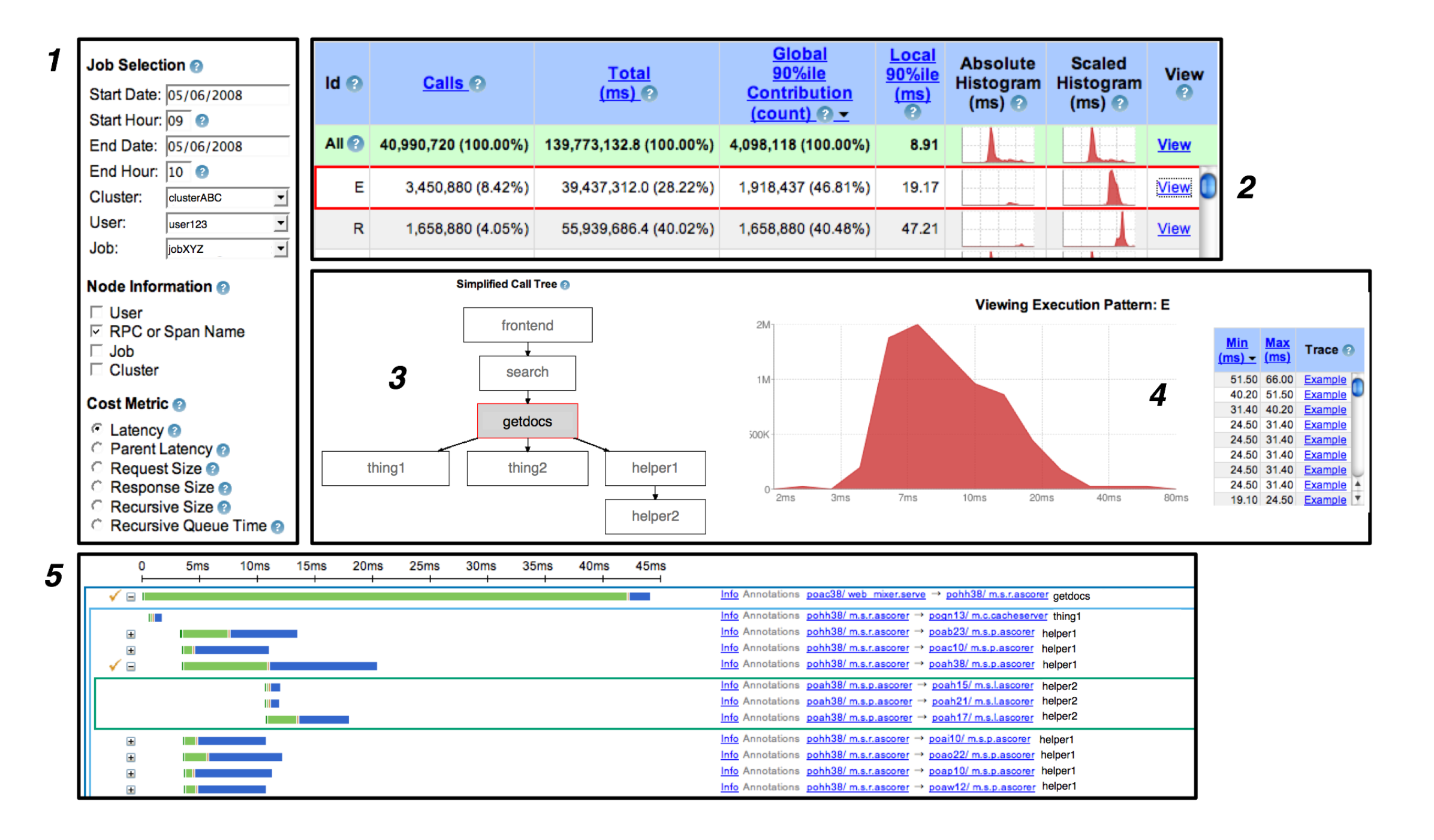This screenshot has width=1434, height=840.
Task: Enable the User node information checkbox
Action: tap(96, 312)
